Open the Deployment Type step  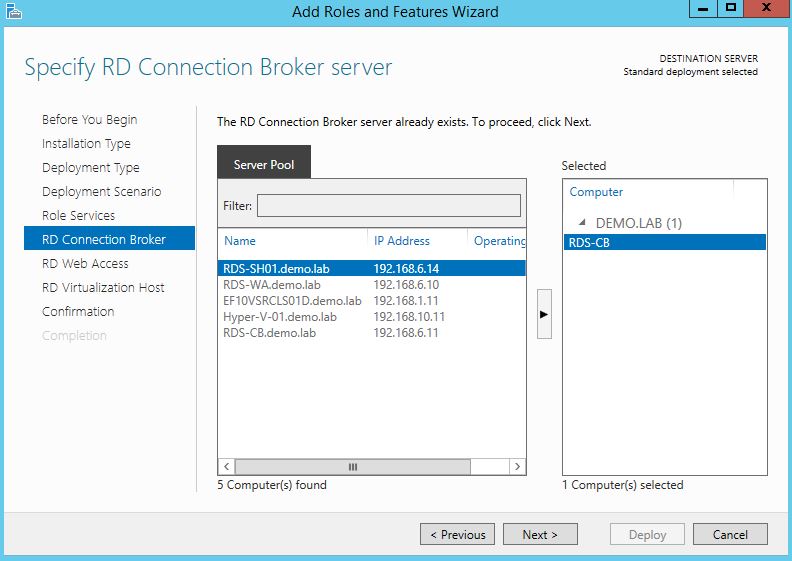(91, 168)
